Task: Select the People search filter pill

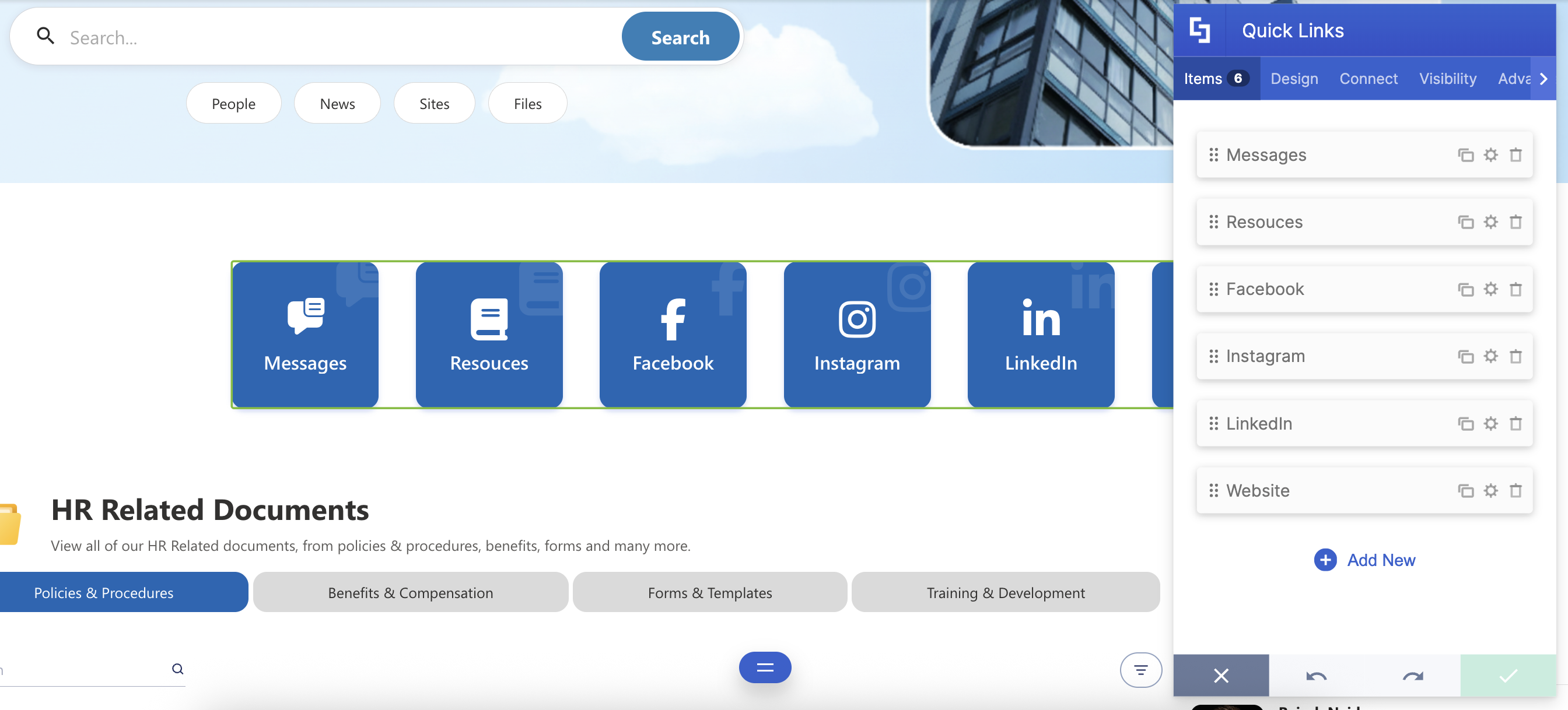Action: coord(233,103)
